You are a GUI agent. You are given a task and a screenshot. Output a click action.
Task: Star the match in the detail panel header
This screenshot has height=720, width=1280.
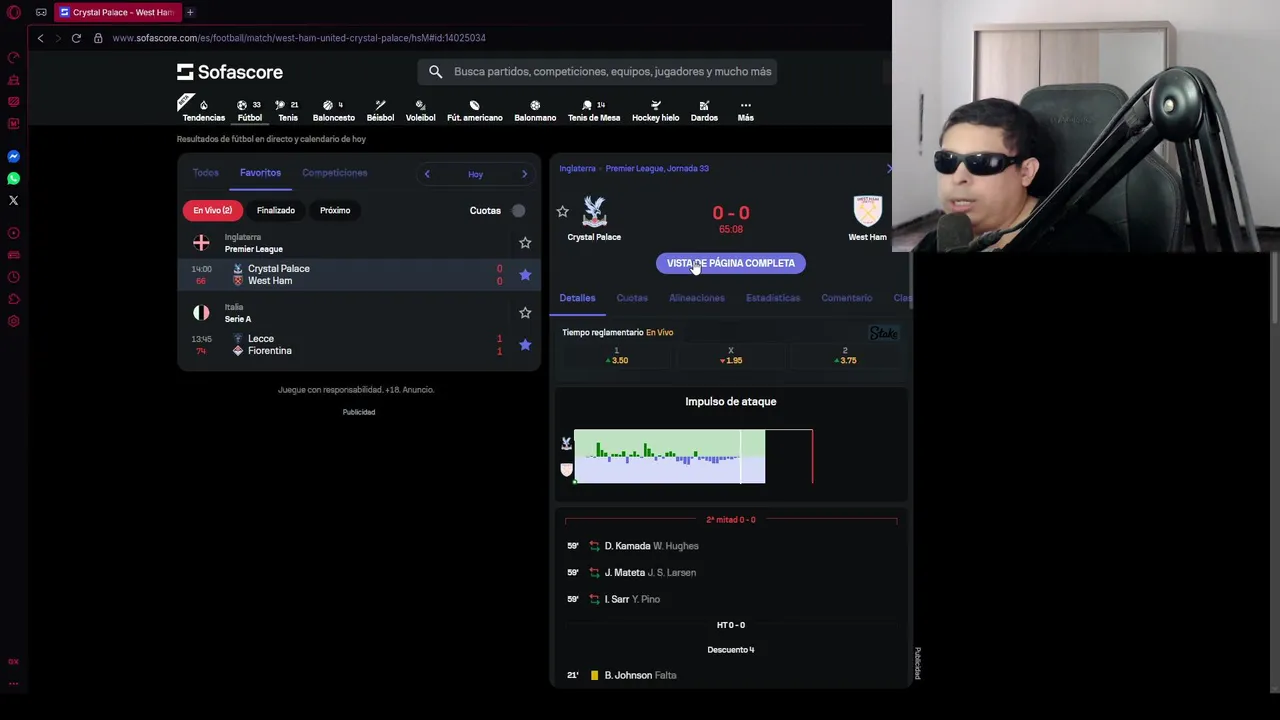[x=562, y=212]
